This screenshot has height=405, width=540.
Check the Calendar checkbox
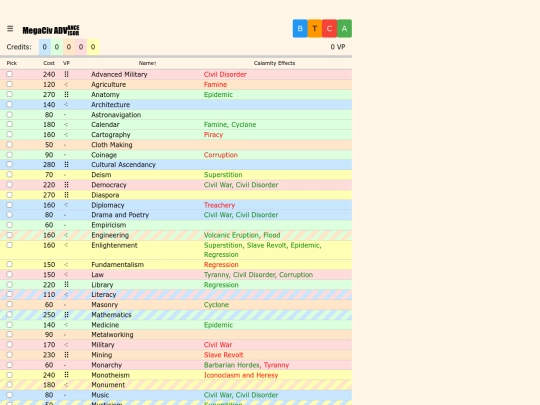pos(10,124)
